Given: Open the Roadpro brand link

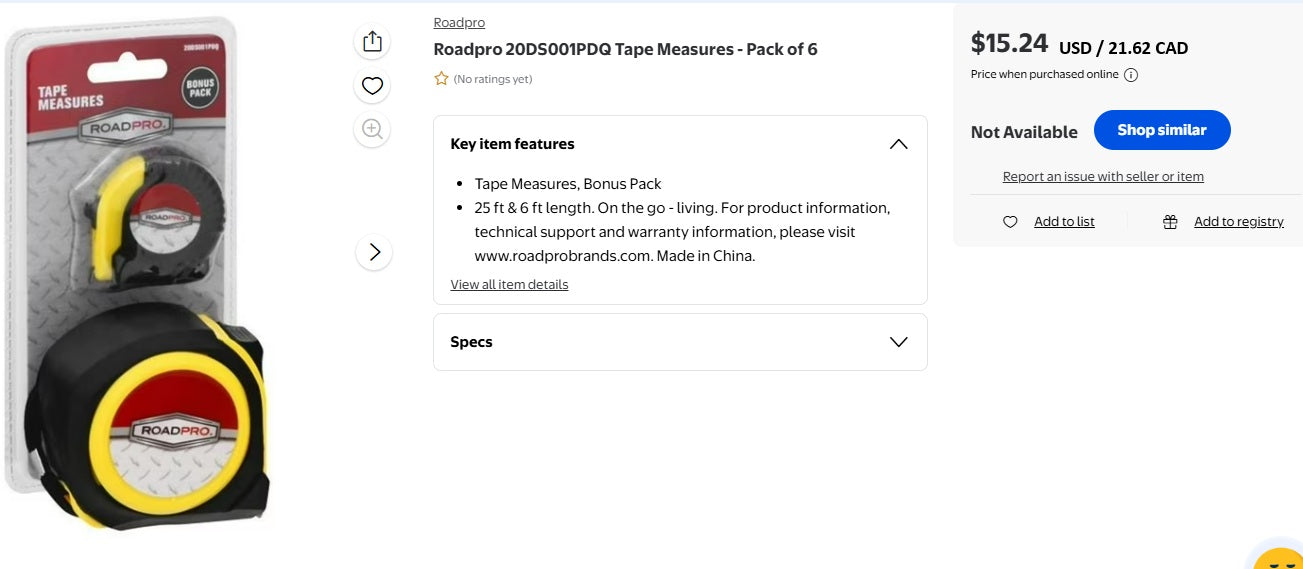Looking at the screenshot, I should pyautogui.click(x=459, y=23).
